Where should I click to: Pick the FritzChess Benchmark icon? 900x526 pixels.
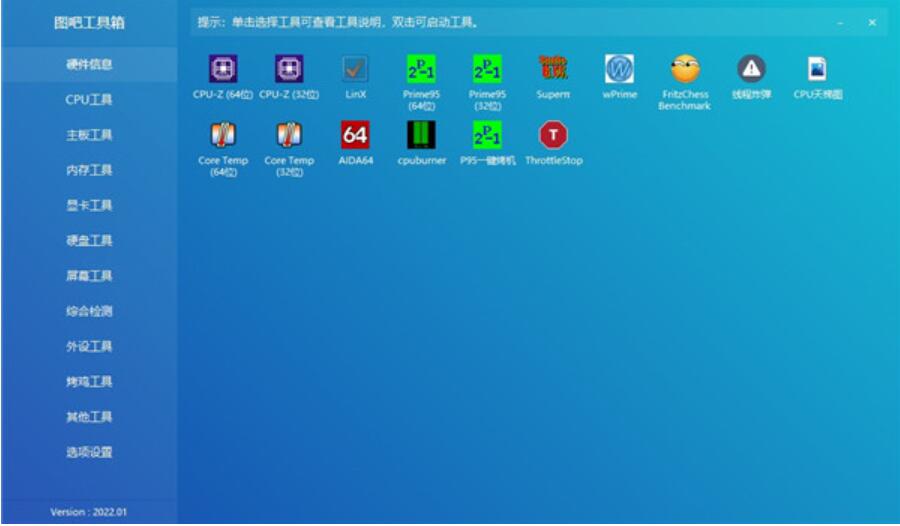(685, 69)
